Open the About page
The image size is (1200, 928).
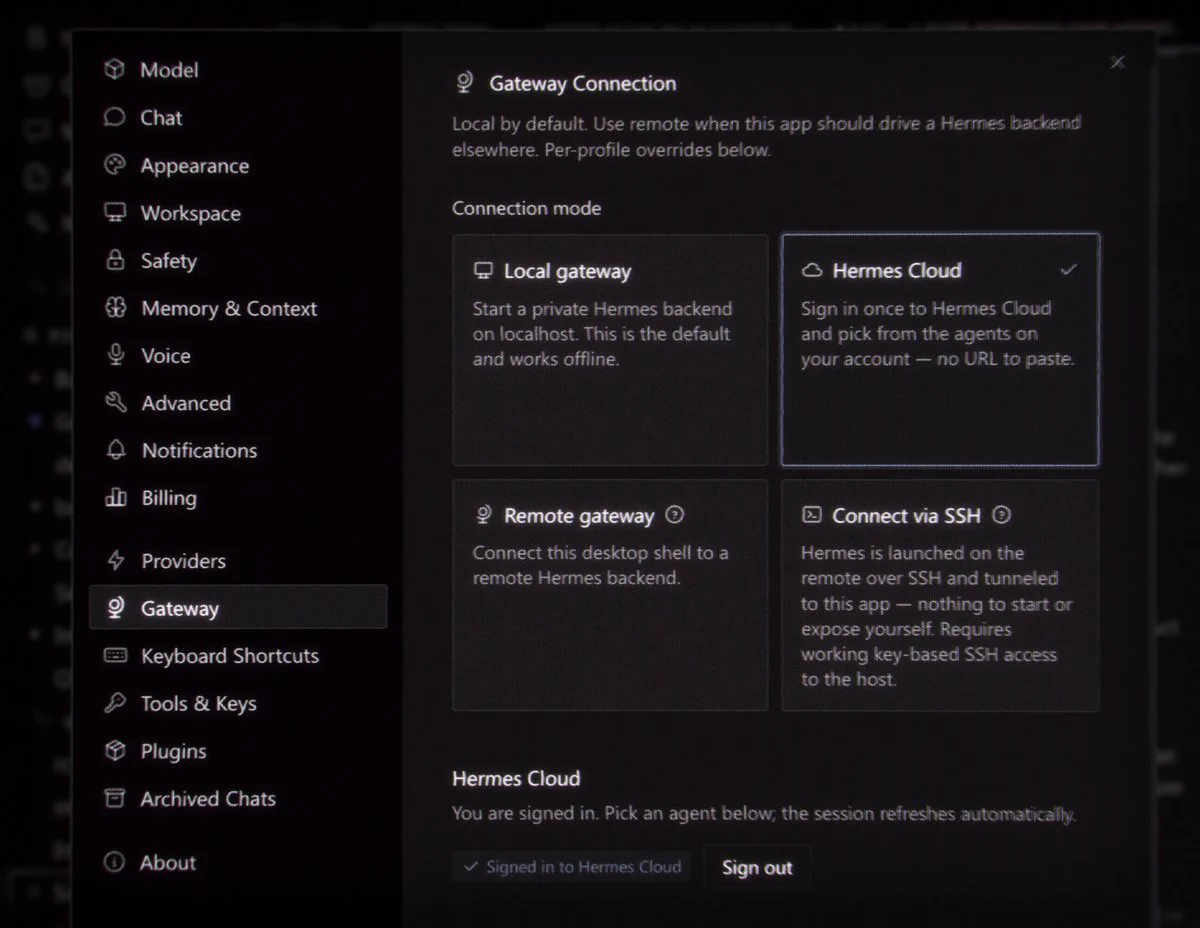[238, 862]
